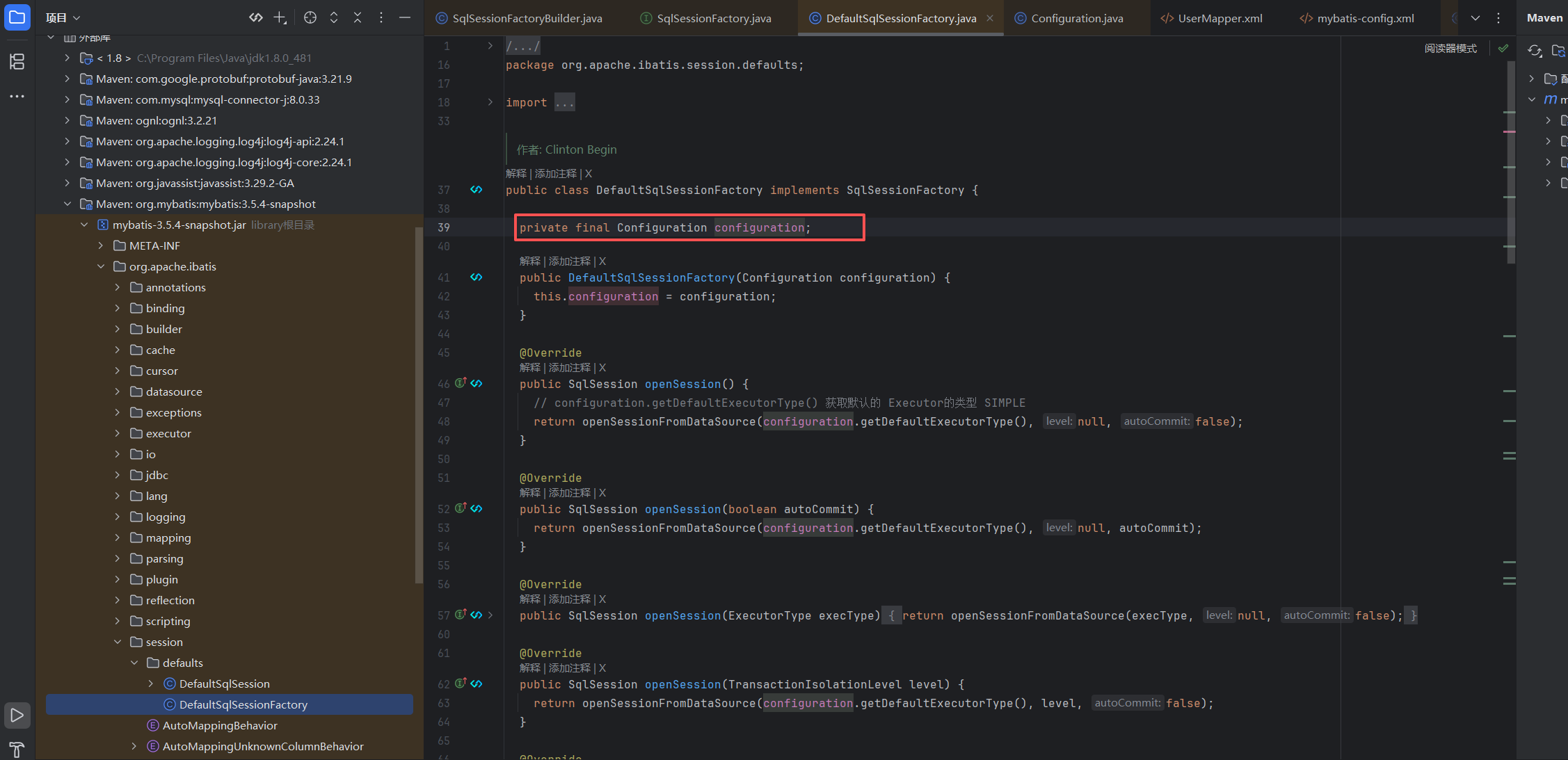Open the Maven tool window header
The width and height of the screenshot is (1568, 760).
click(x=1544, y=18)
